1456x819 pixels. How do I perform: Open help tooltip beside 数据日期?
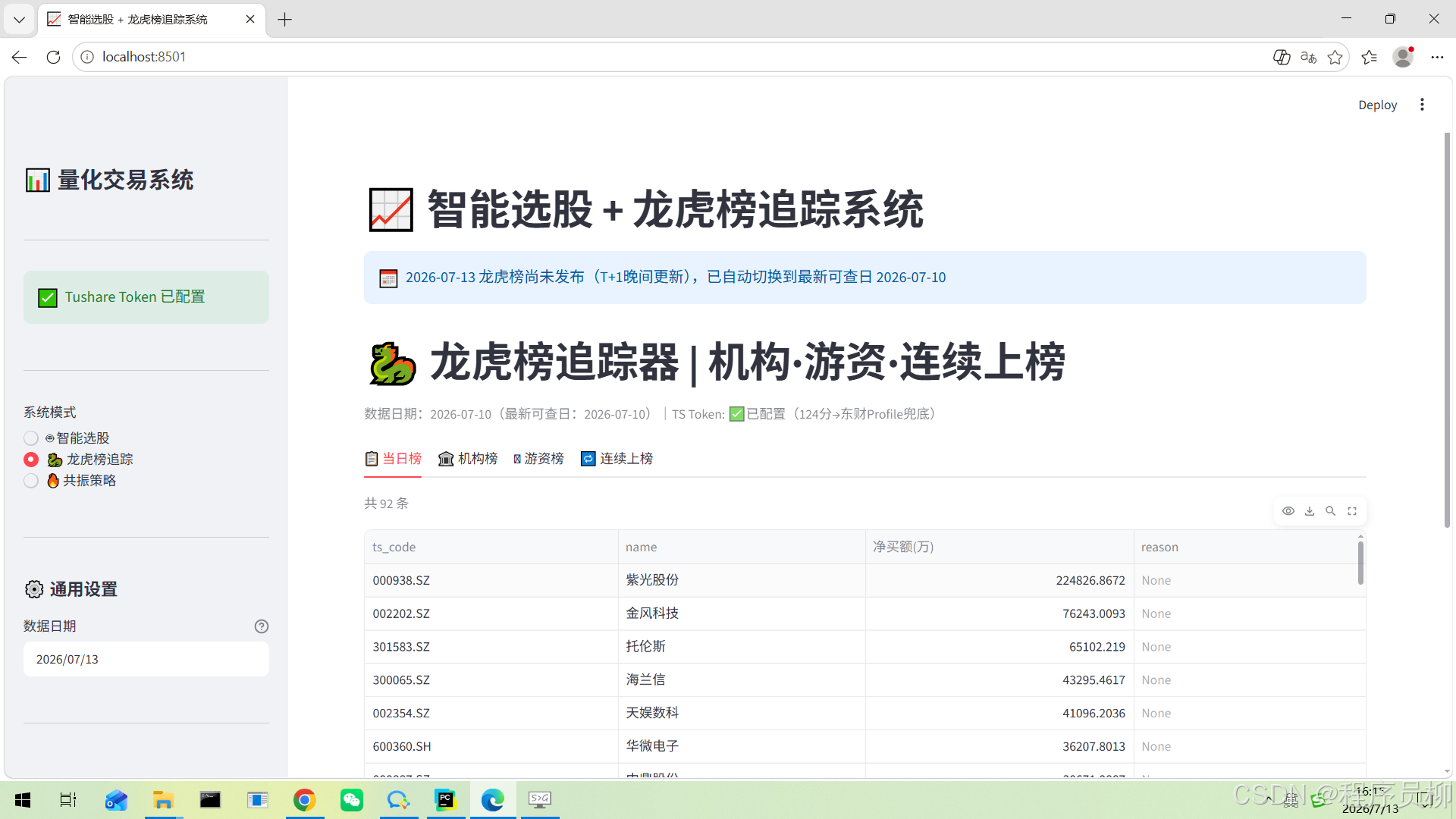[x=262, y=626]
